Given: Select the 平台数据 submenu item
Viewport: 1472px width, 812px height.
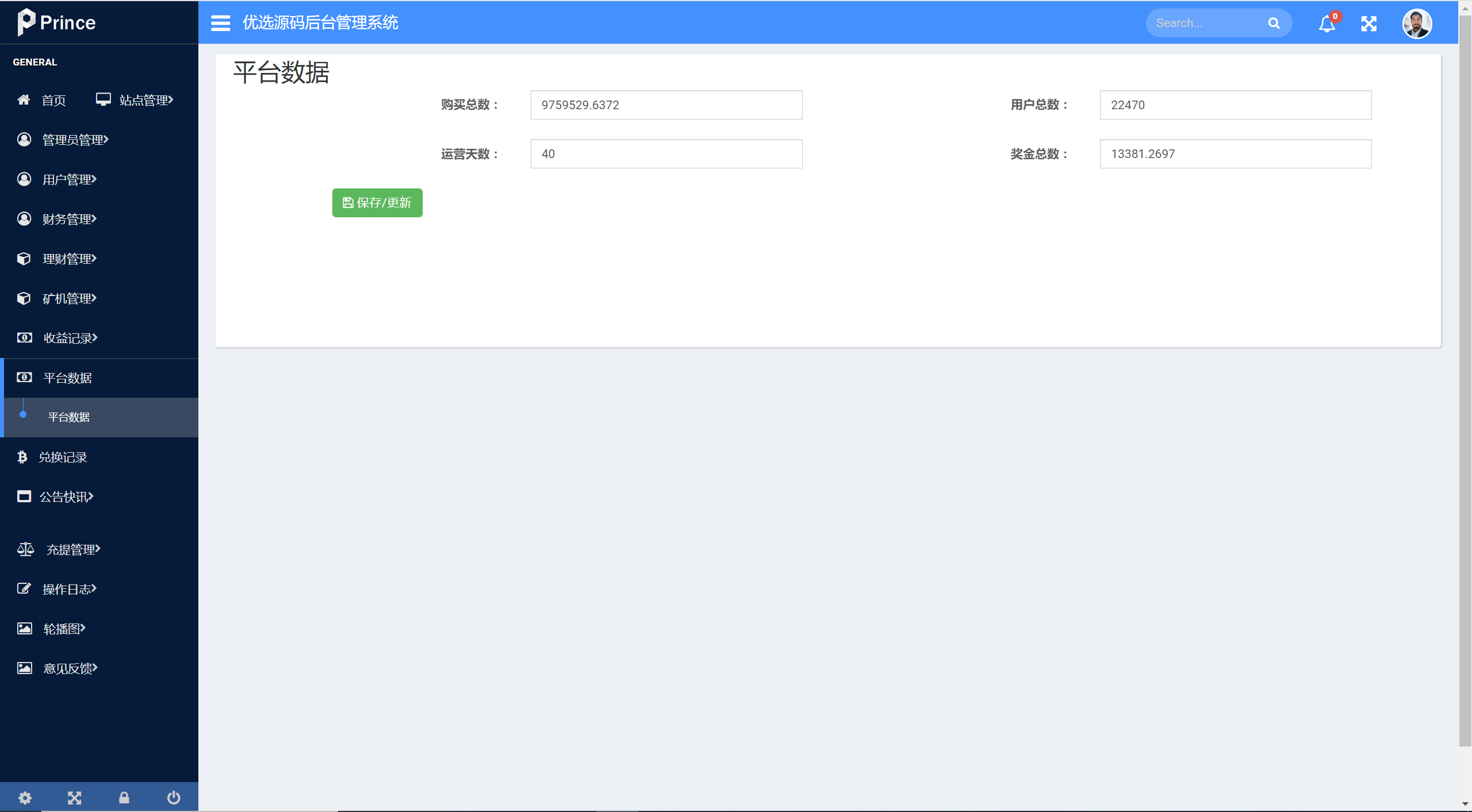Looking at the screenshot, I should pyautogui.click(x=68, y=417).
